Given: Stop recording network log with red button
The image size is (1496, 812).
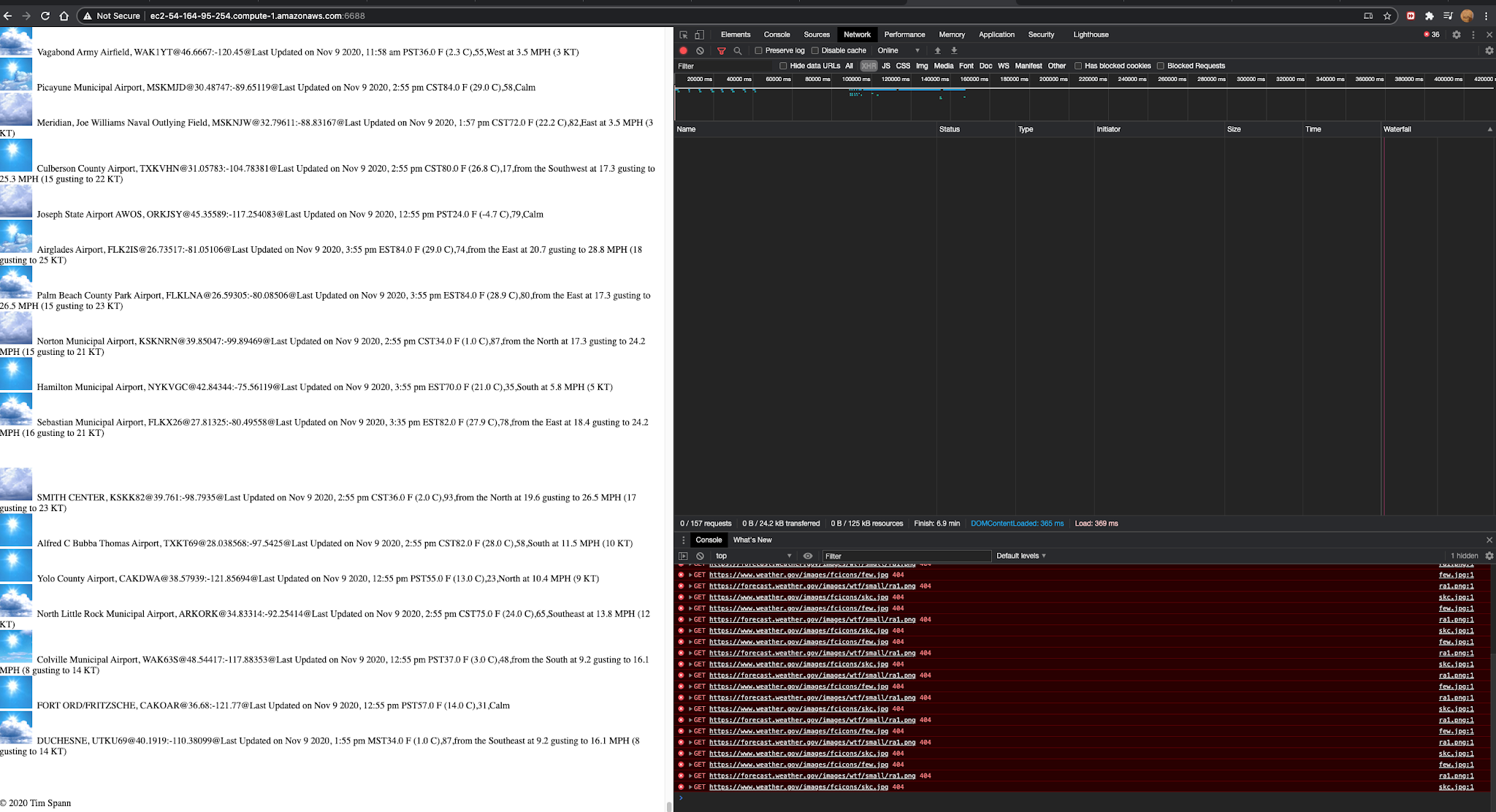Looking at the screenshot, I should tap(683, 50).
